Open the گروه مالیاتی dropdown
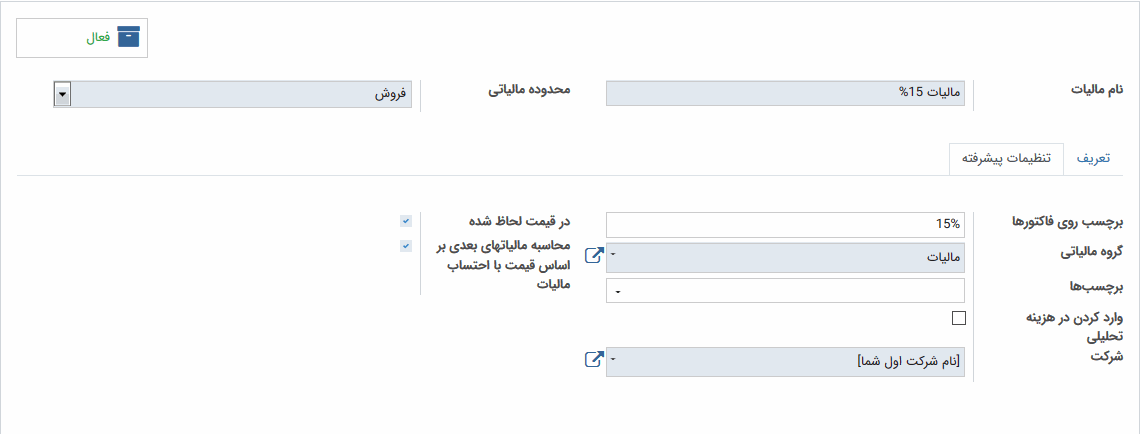The width and height of the screenshot is (1140, 434). point(785,257)
